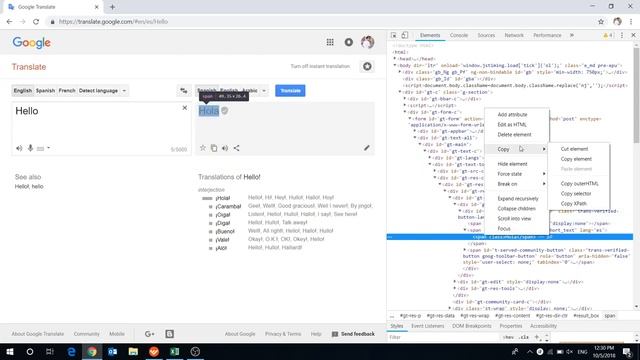This screenshot has height=360, width=640.
Task: Open the source language dropdown arrow
Action: coord(124,91)
